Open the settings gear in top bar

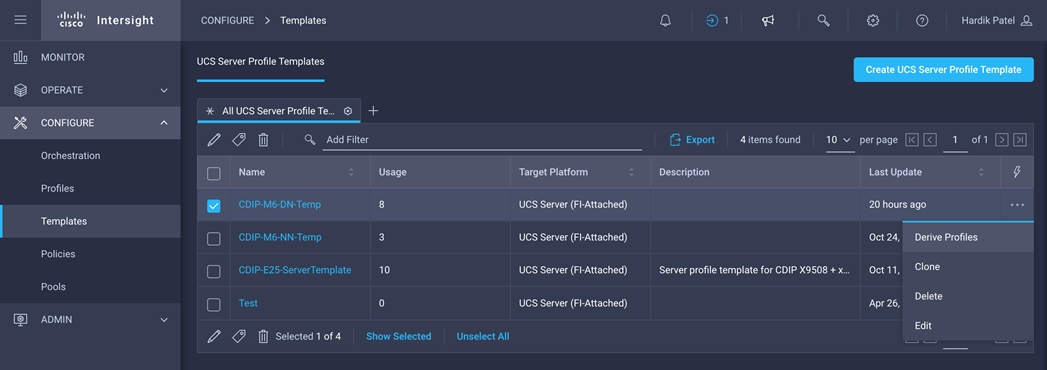point(873,21)
